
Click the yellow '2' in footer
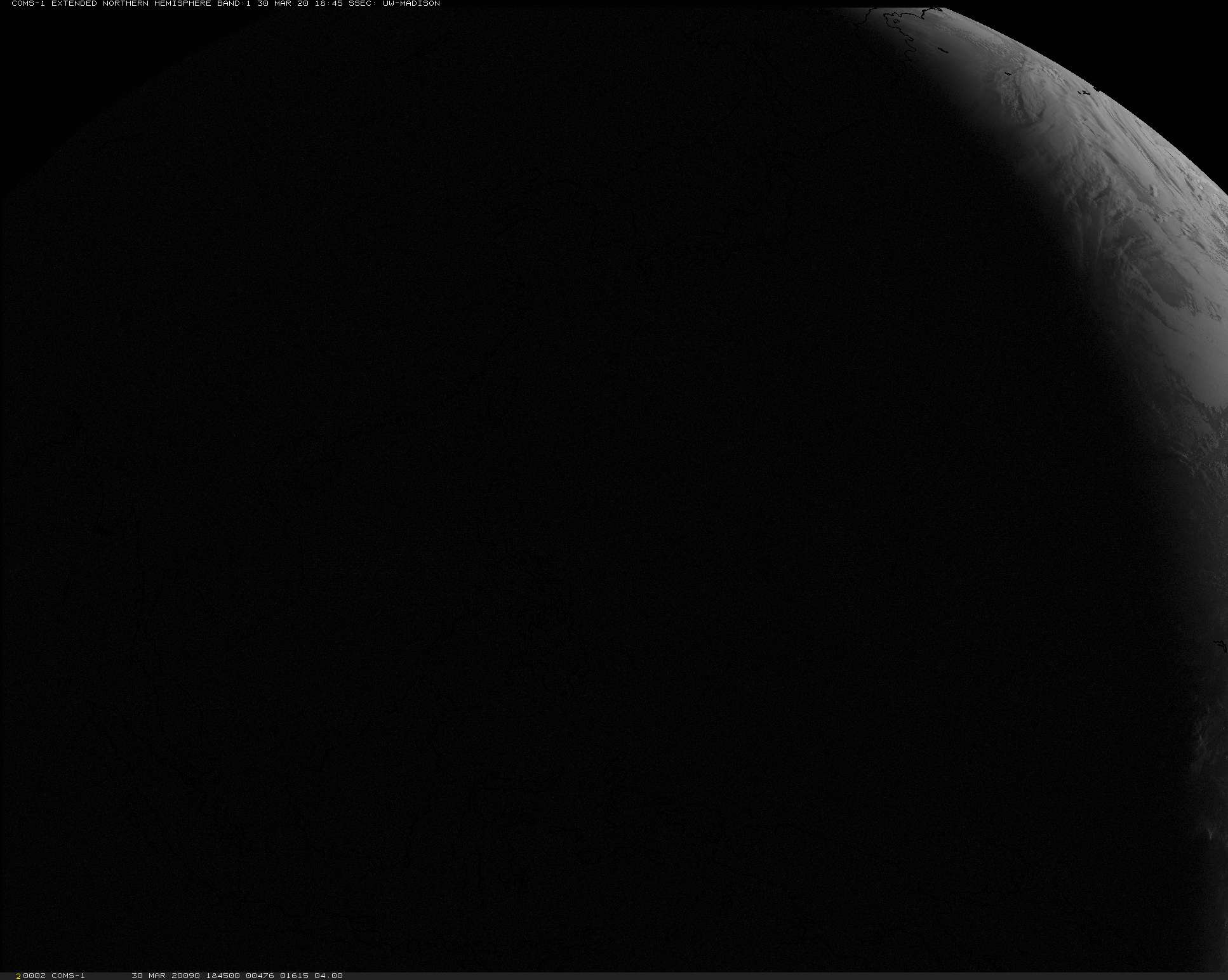point(19,976)
